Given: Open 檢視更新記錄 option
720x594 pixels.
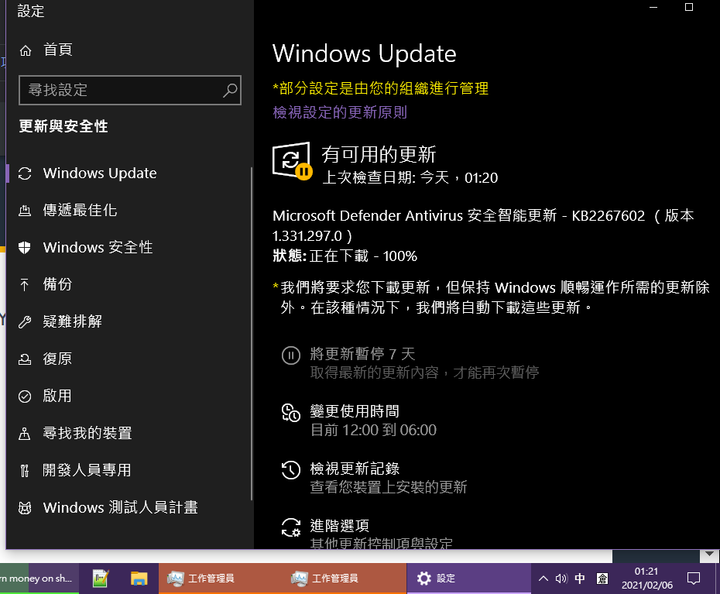Looking at the screenshot, I should point(374,478).
